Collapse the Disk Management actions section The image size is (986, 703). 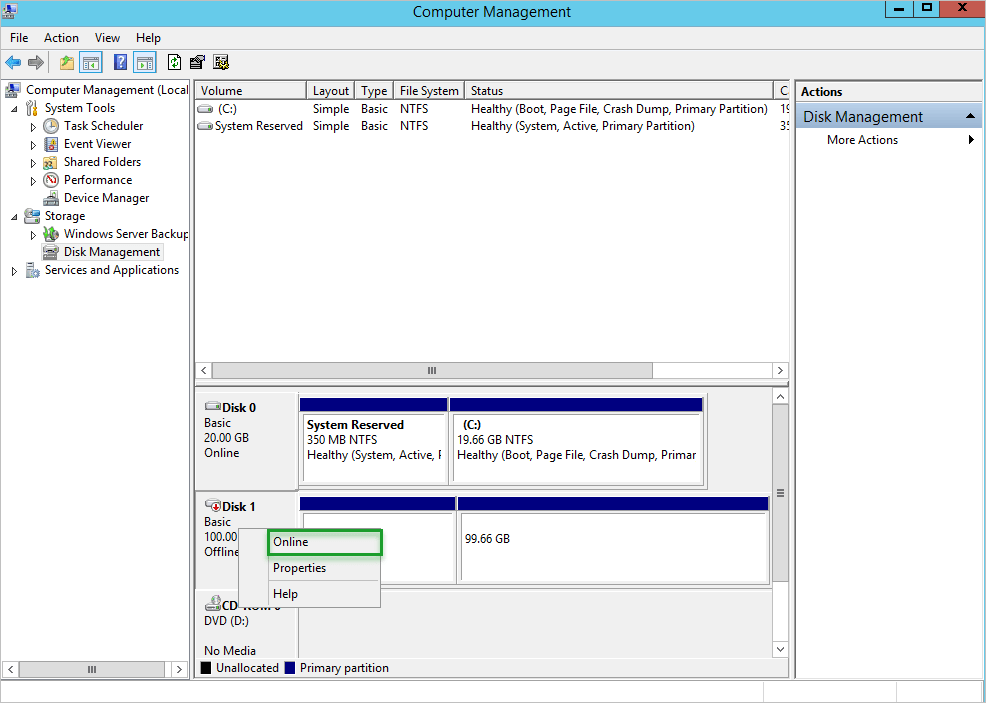[x=970, y=117]
